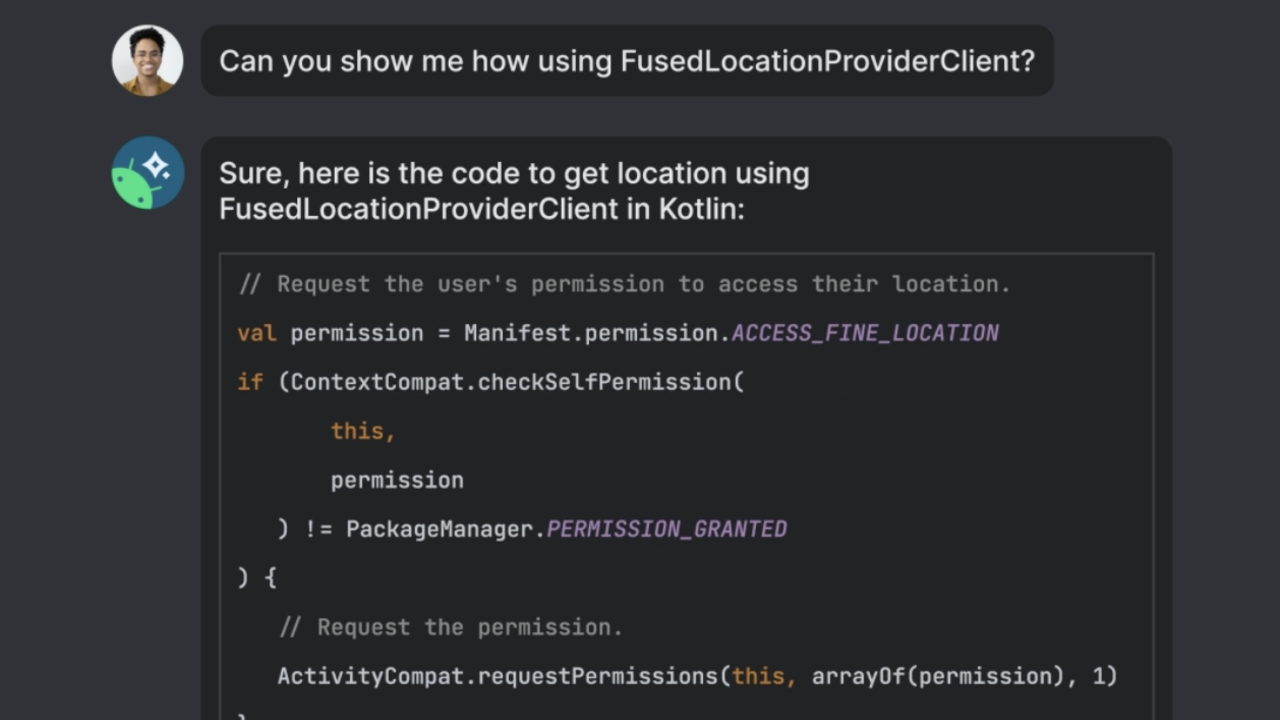Image resolution: width=1280 pixels, height=720 pixels.
Task: Click the ') {' closing brace line
Action: (x=257, y=578)
